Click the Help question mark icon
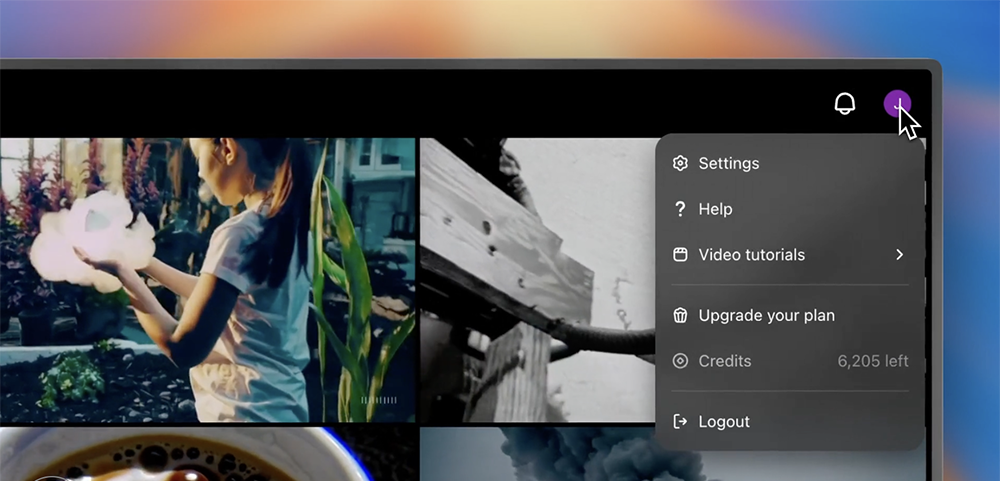 point(680,209)
